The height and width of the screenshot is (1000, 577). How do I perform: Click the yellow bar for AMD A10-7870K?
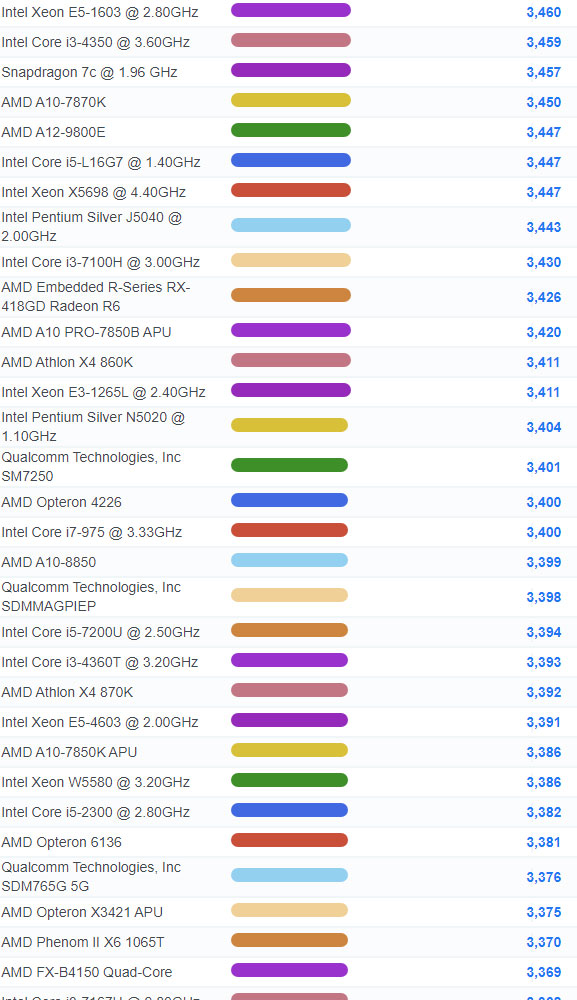(x=291, y=100)
